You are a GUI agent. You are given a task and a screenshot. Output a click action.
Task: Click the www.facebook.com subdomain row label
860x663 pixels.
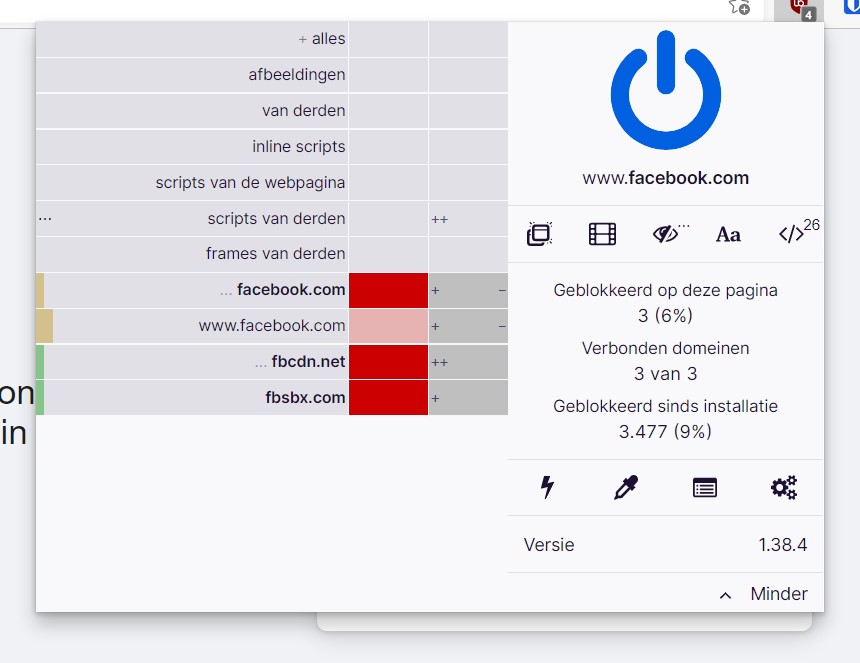(272, 326)
